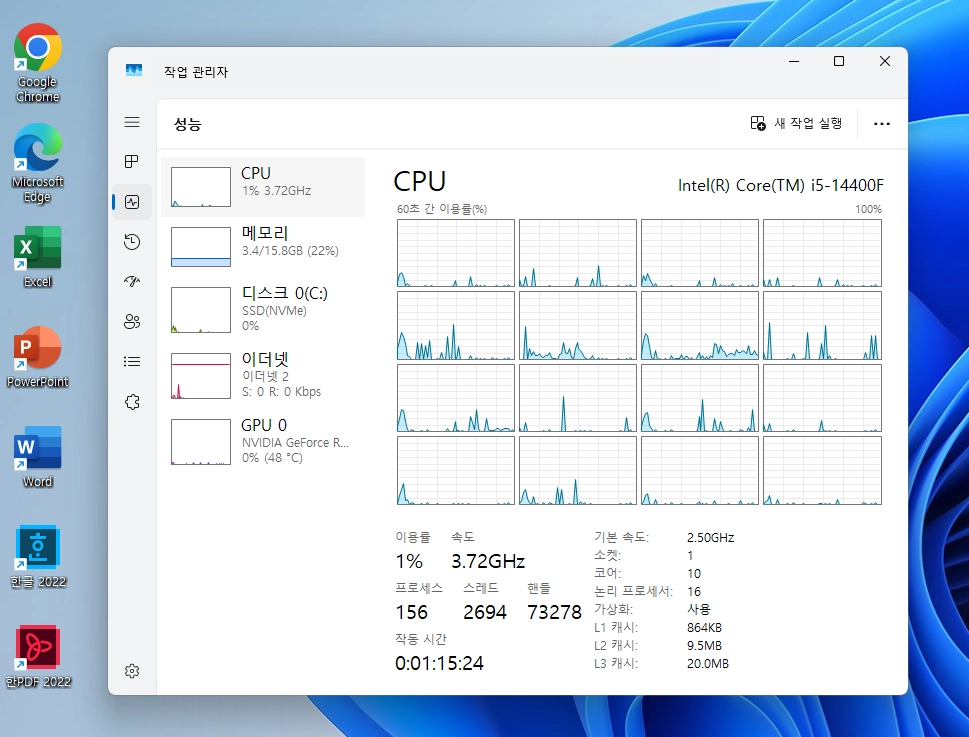Image resolution: width=969 pixels, height=737 pixels.
Task: Click the 156 processes count value
Action: point(412,612)
